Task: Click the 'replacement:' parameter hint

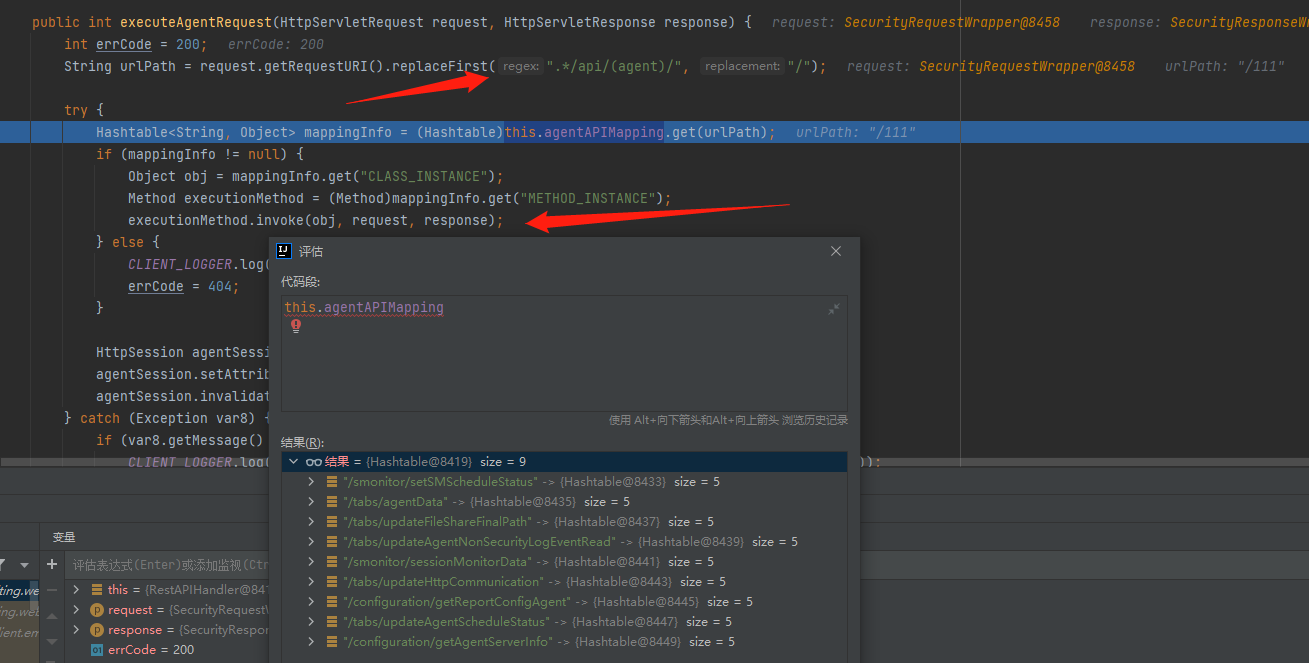Action: click(x=742, y=66)
